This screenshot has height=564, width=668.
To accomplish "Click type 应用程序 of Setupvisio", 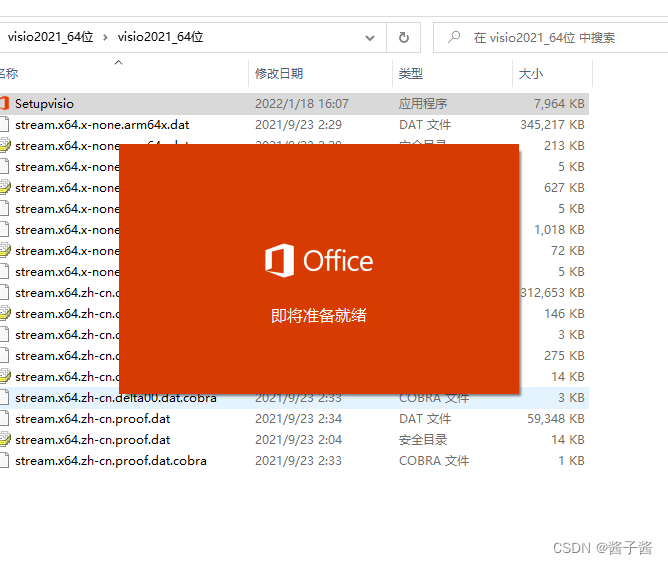I will pos(423,104).
